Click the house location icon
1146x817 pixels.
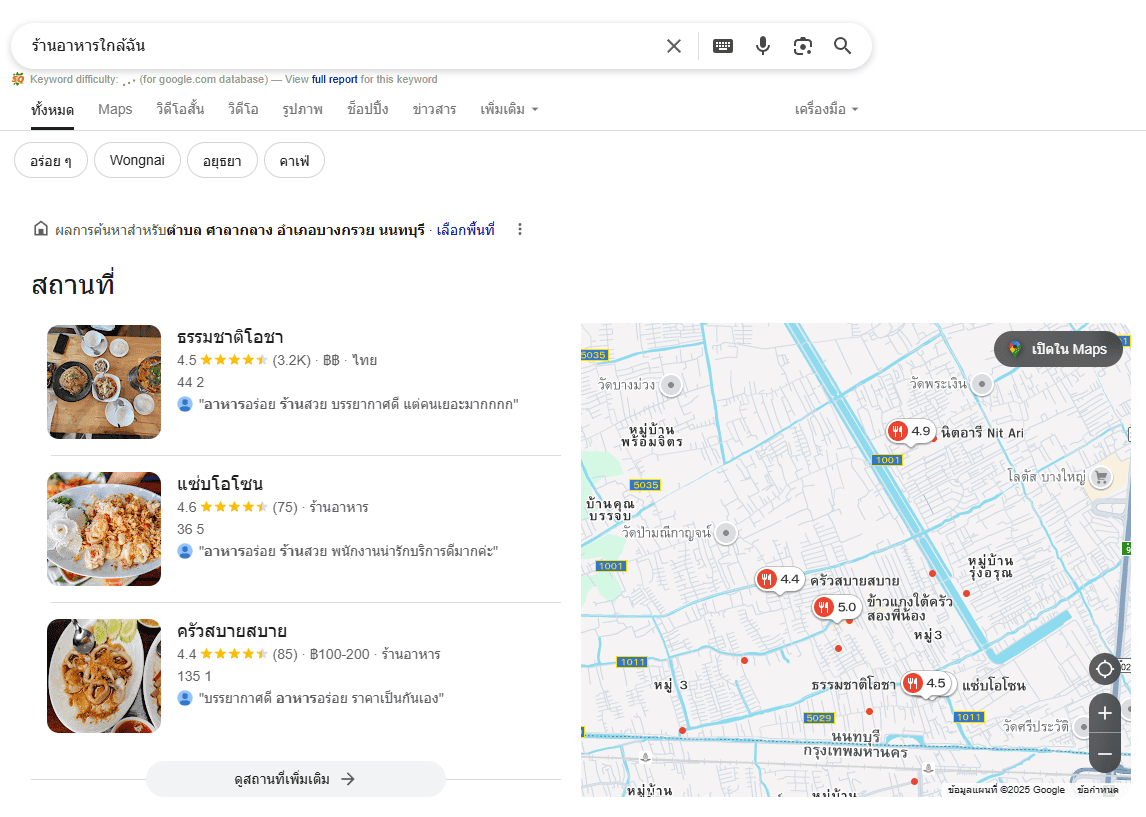[41, 229]
